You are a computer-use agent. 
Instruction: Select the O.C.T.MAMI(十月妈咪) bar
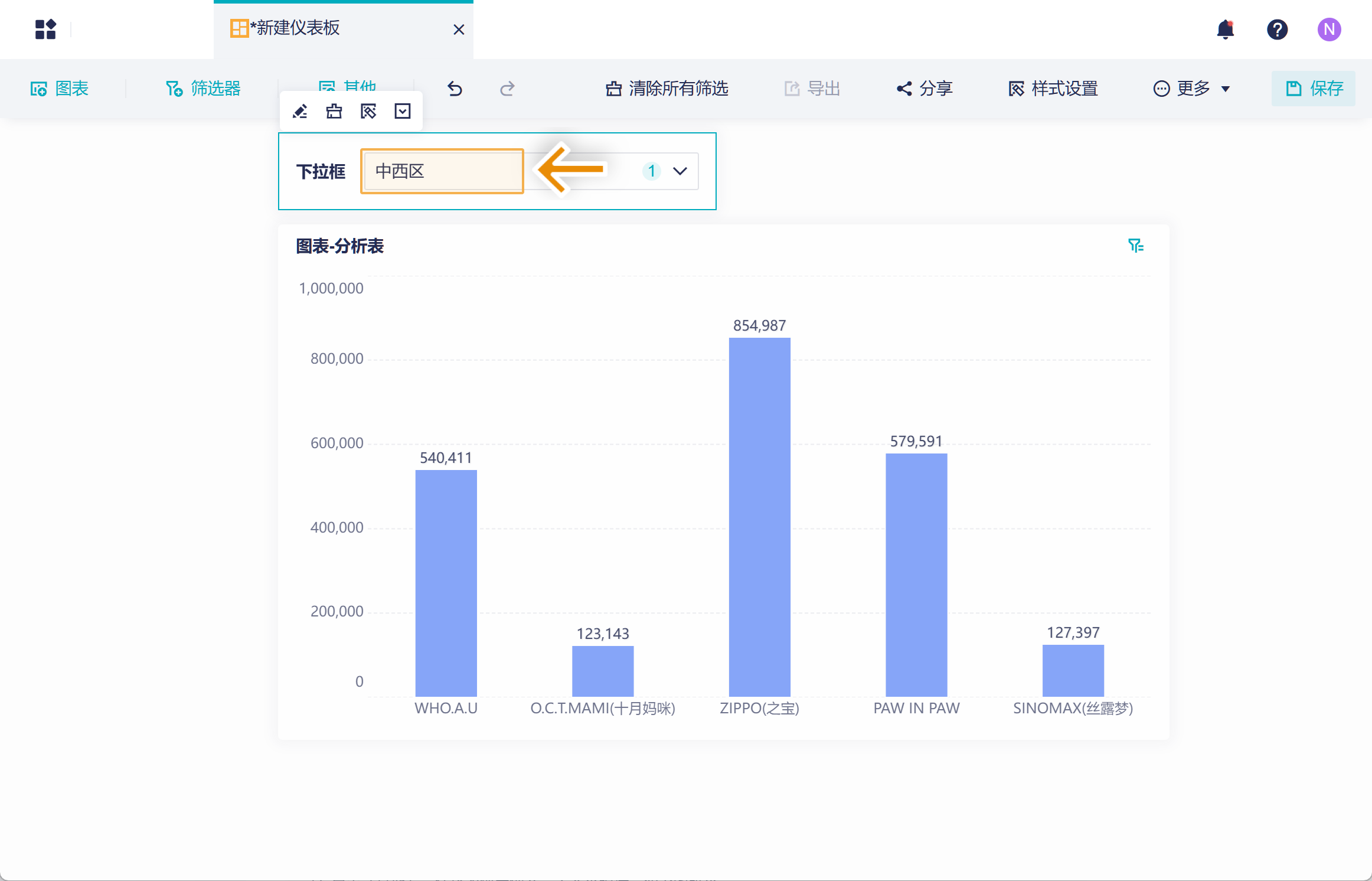(603, 671)
